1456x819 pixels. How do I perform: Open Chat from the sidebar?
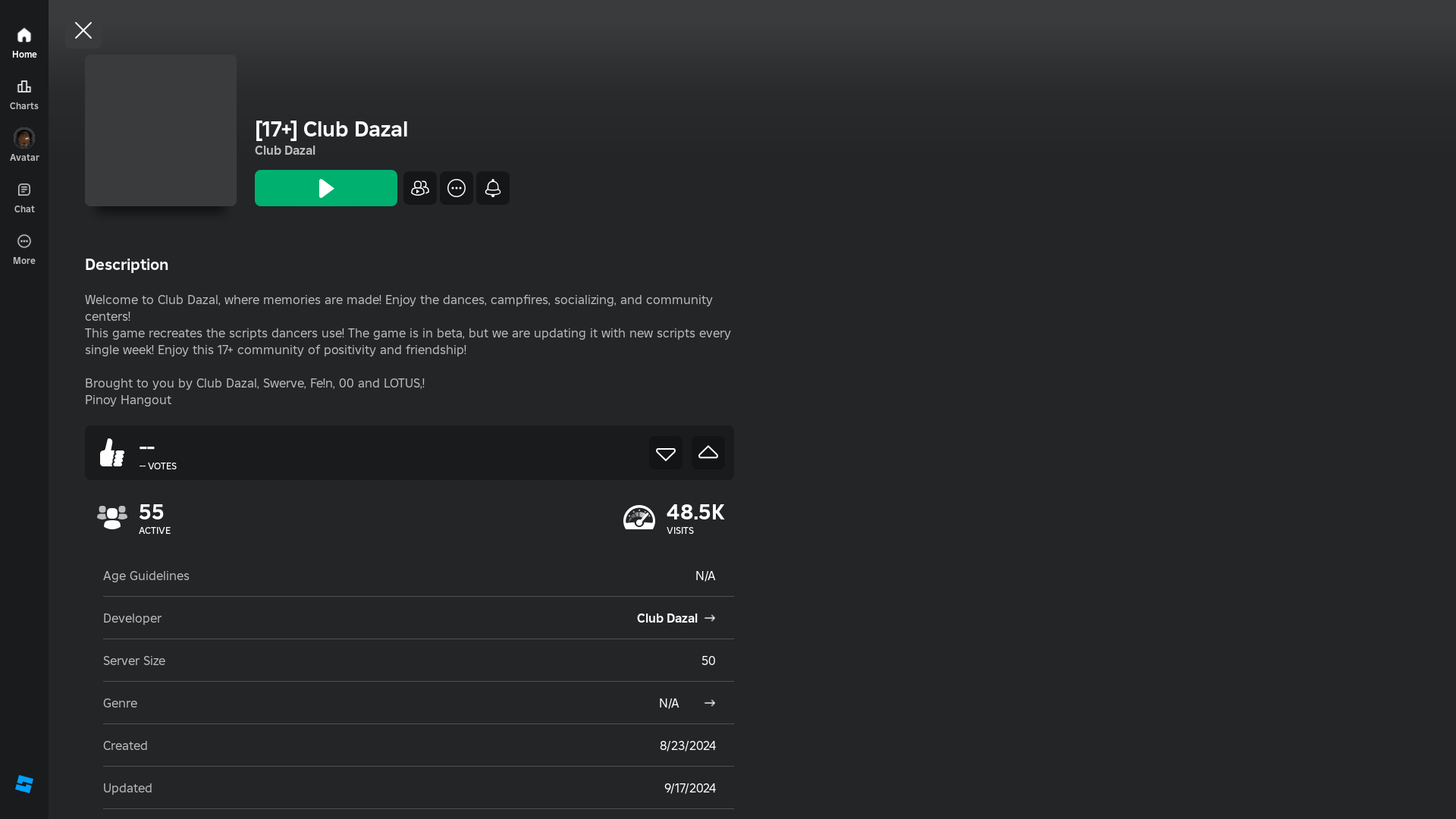click(24, 197)
